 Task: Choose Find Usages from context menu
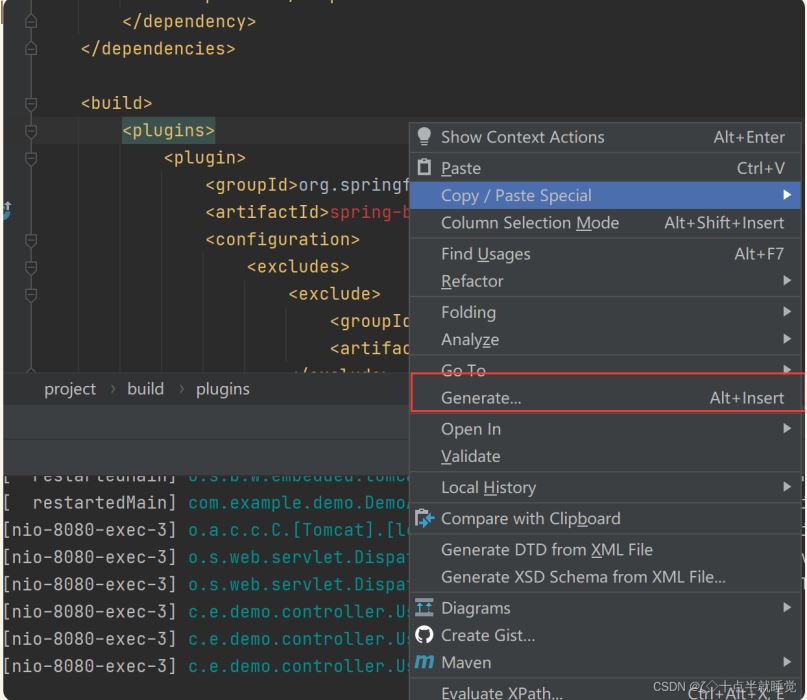point(605,254)
